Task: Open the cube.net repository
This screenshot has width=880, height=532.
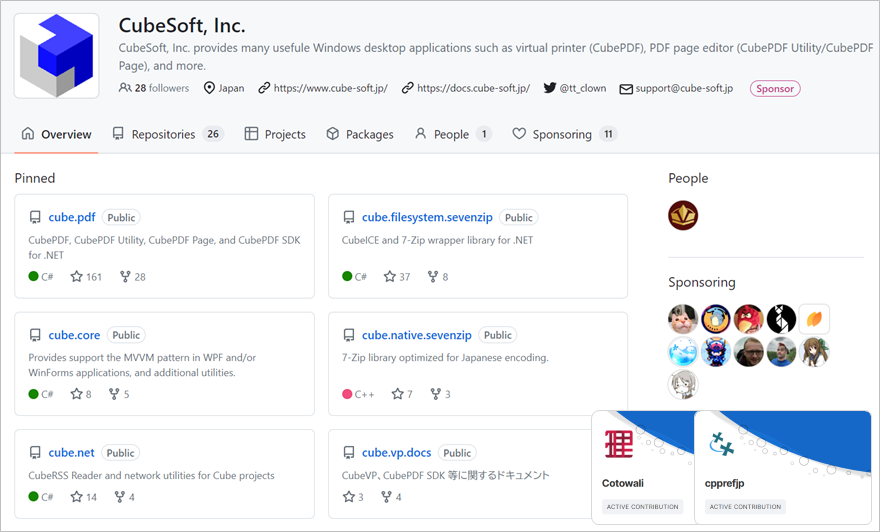Action: point(71,452)
